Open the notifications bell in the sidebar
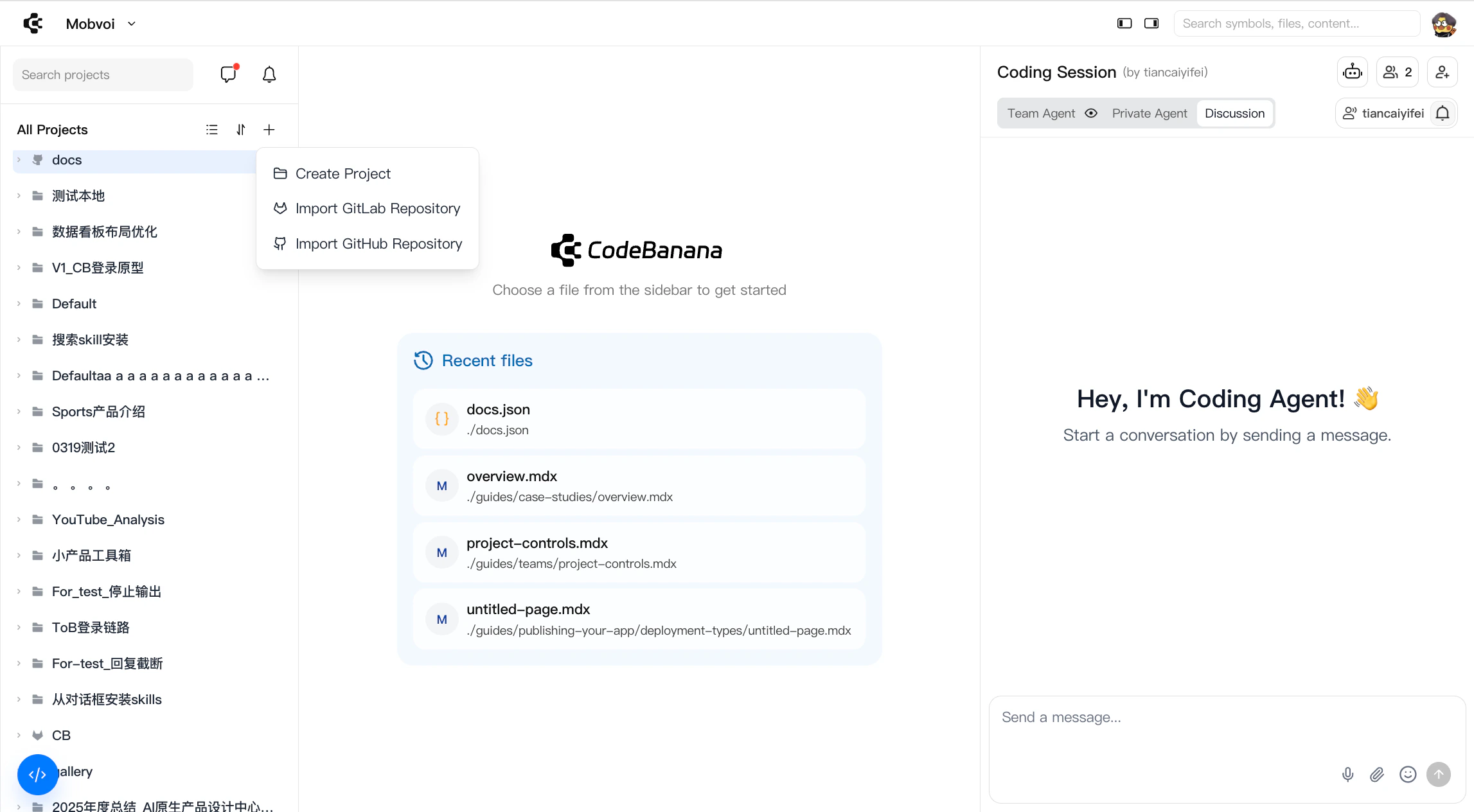Screen dimensions: 1474x812 click(x=269, y=75)
